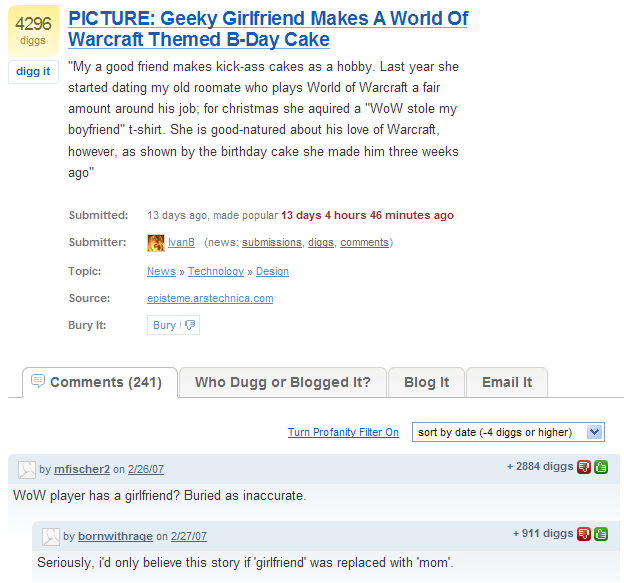This screenshot has height=583, width=624.
Task: Click the thumbs-down icon on bornwithrage's comment
Action: 584,534
